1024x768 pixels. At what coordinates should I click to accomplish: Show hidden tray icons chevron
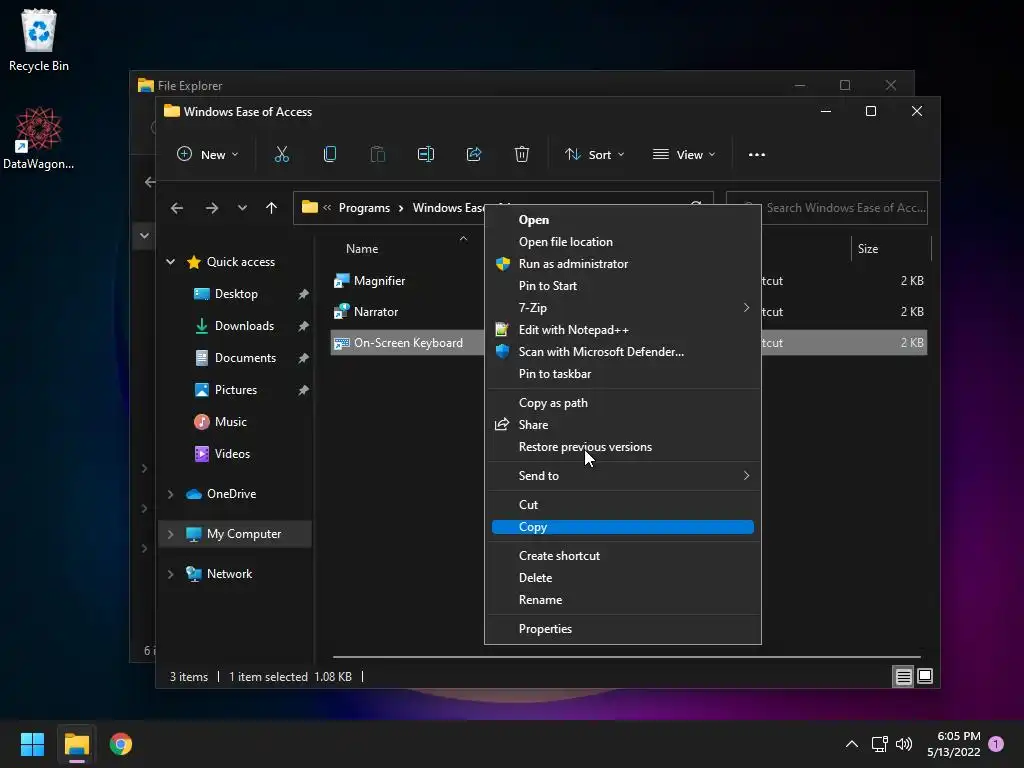coord(852,744)
